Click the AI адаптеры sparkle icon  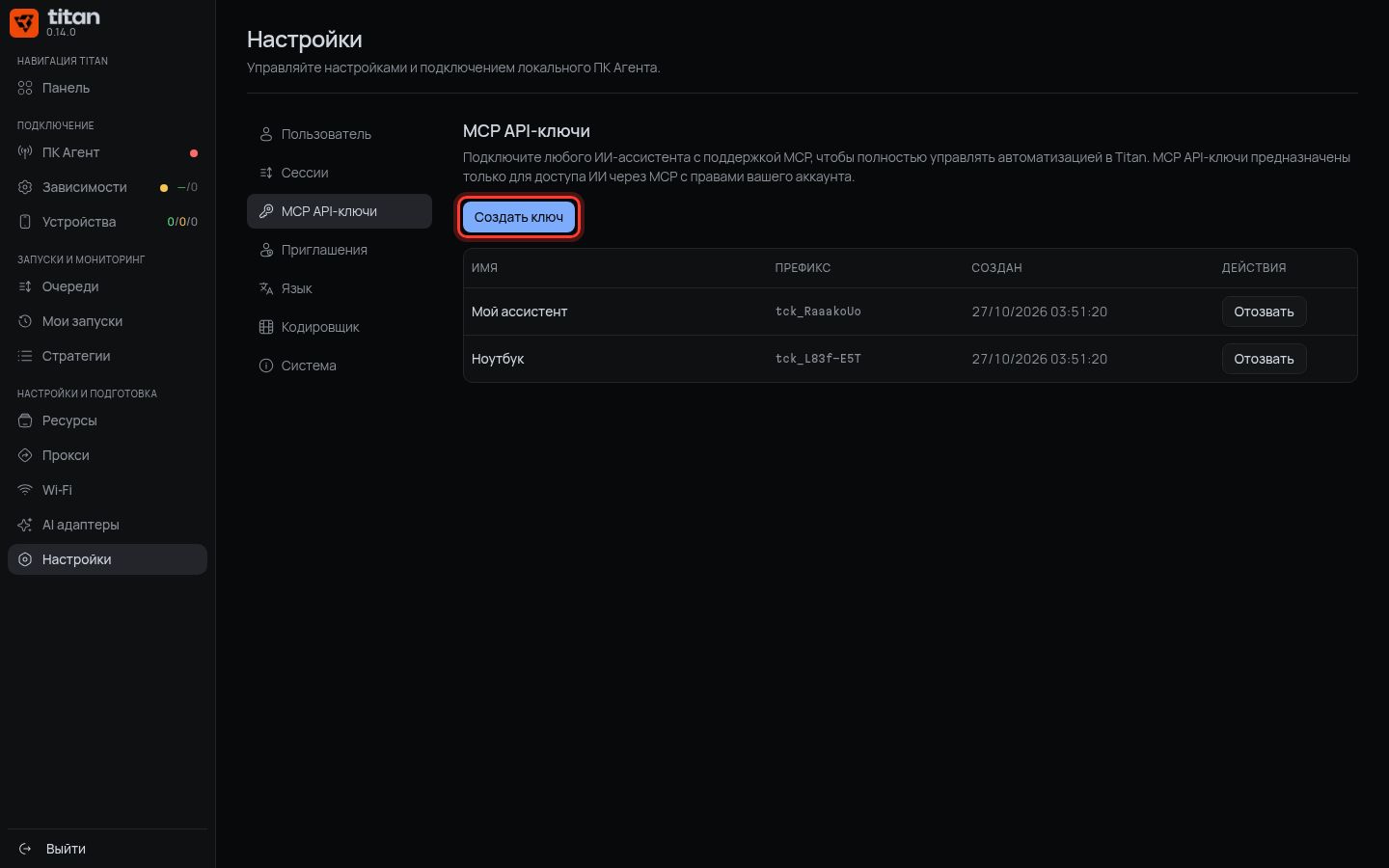click(25, 525)
